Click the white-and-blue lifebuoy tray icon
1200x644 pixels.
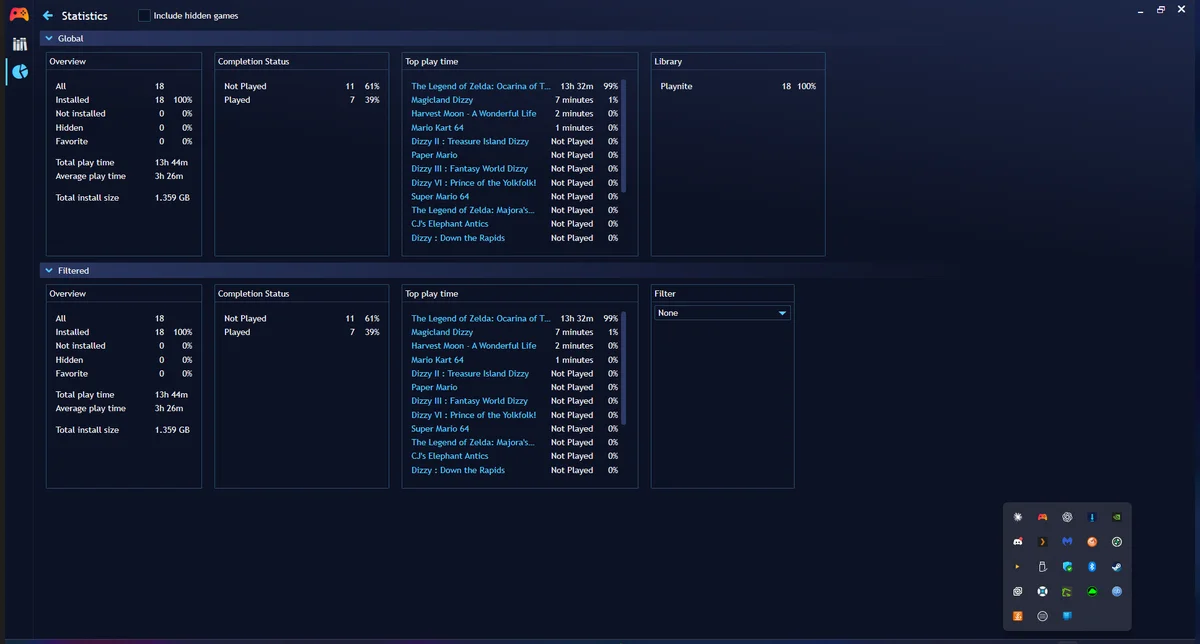point(1042,591)
